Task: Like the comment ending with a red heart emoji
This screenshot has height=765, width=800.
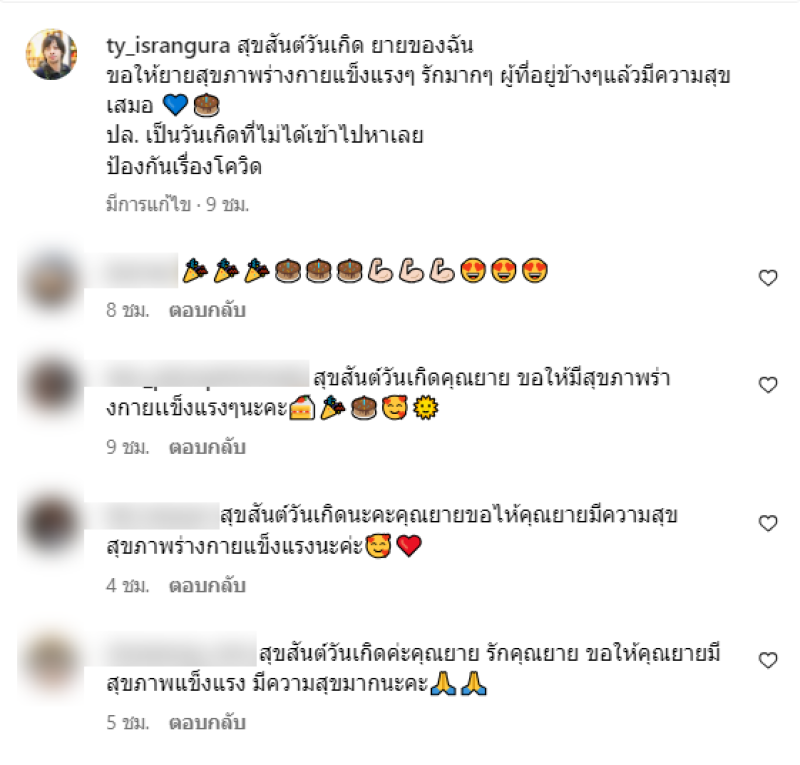Action: (x=768, y=523)
